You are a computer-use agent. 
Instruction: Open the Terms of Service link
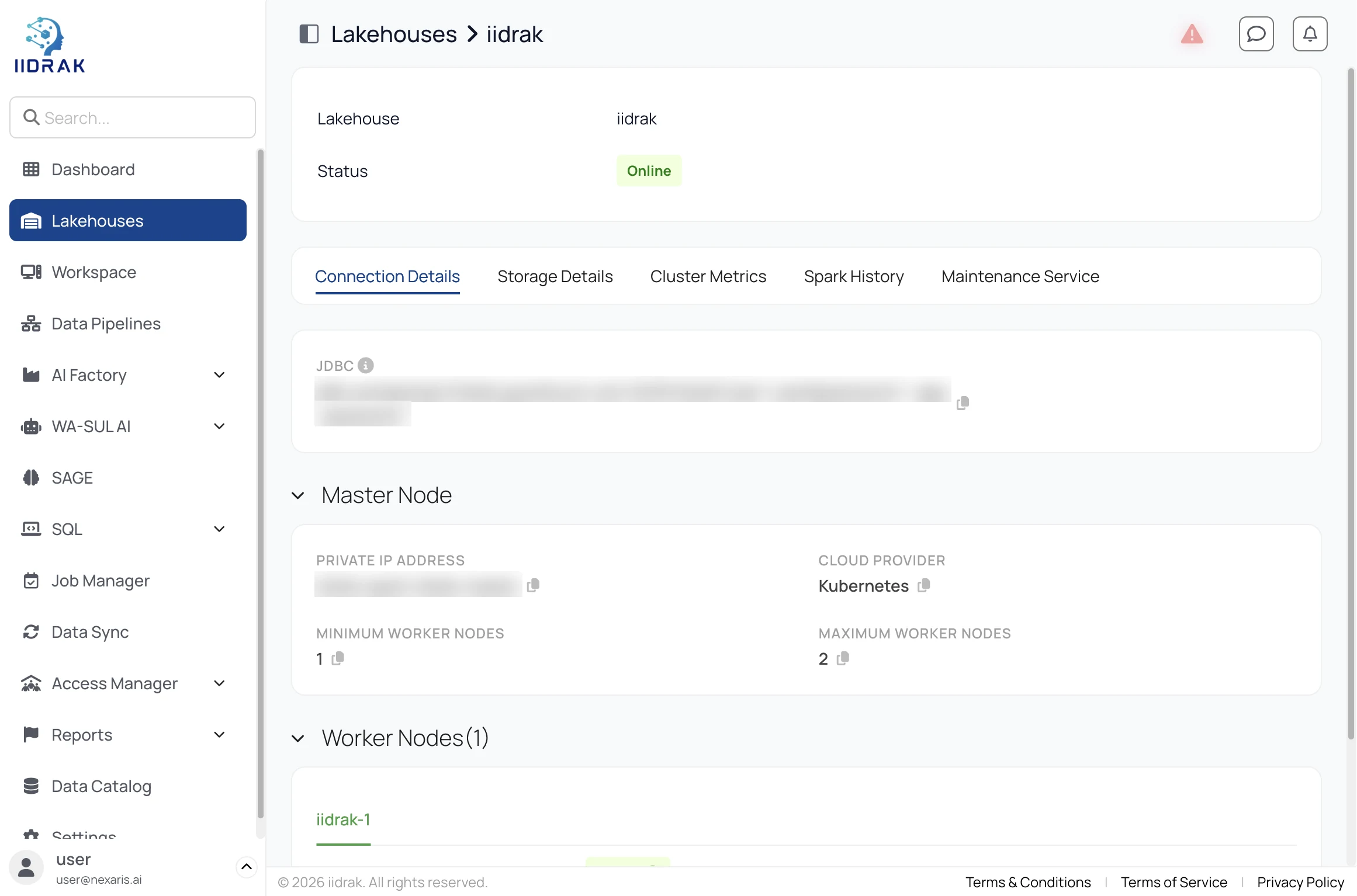[1173, 882]
